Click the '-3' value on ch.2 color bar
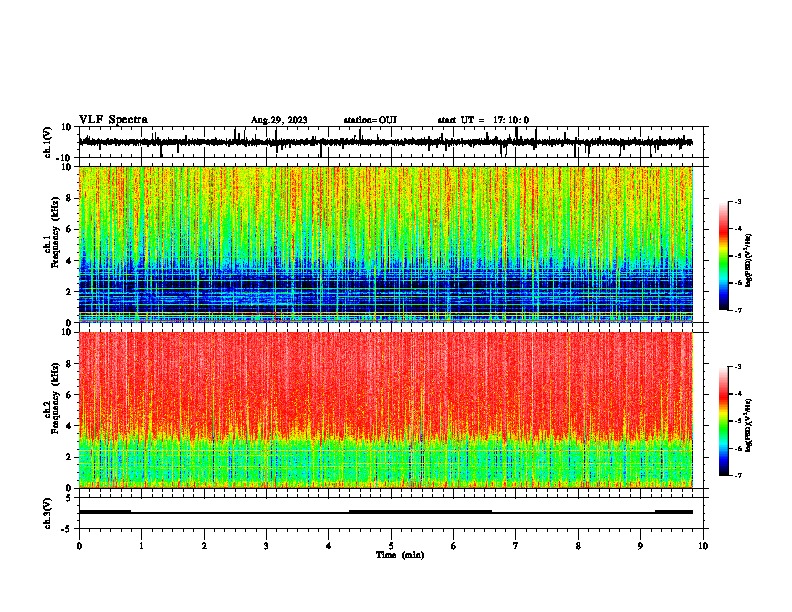 [737, 367]
